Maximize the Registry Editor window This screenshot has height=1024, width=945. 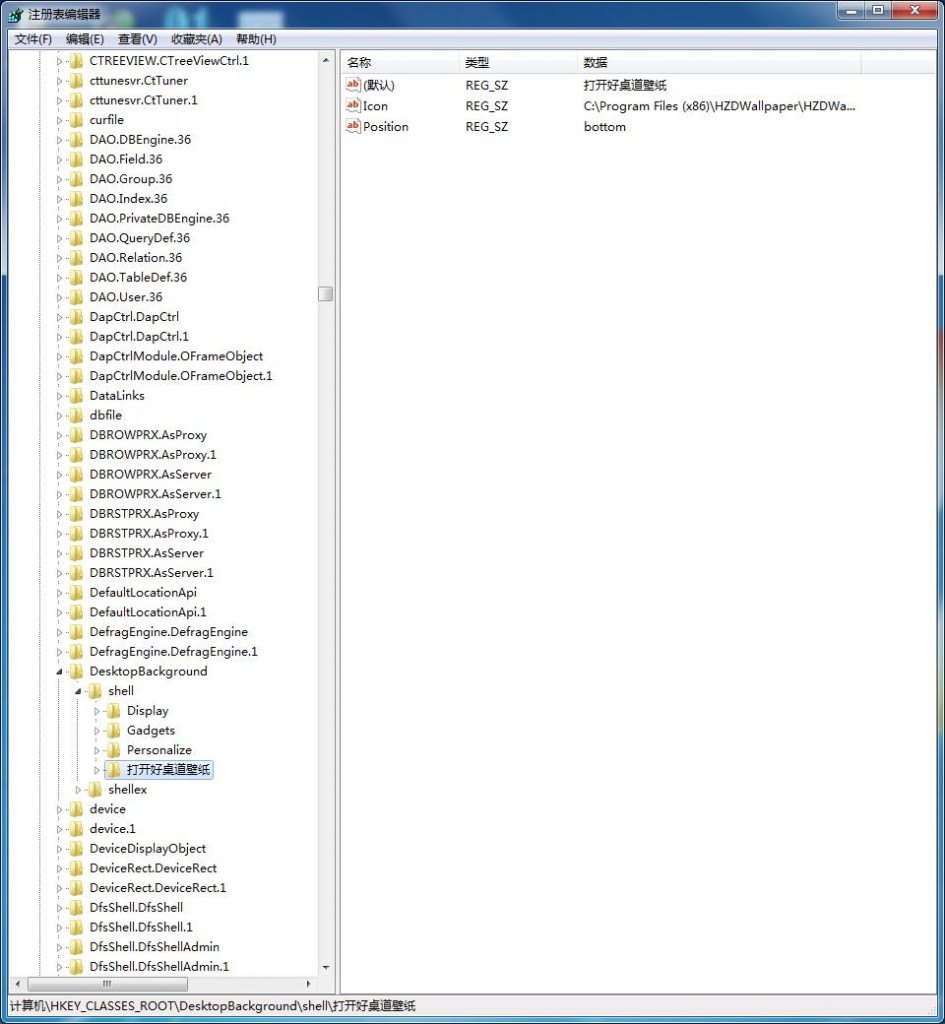(878, 10)
